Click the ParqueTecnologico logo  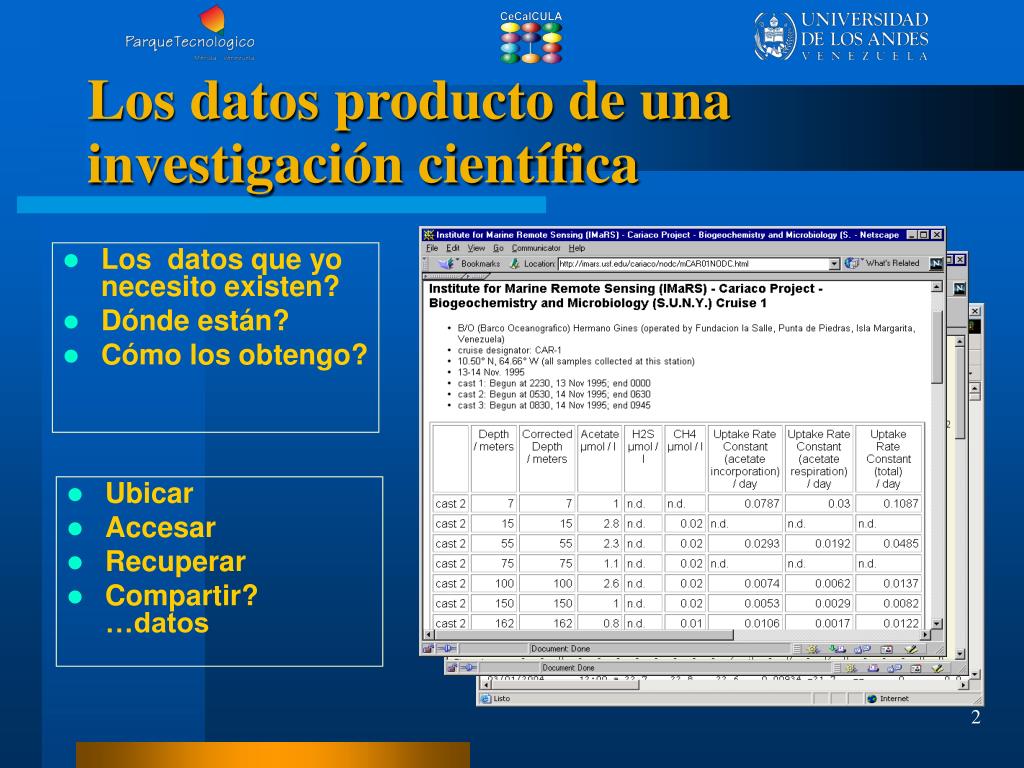[x=190, y=34]
